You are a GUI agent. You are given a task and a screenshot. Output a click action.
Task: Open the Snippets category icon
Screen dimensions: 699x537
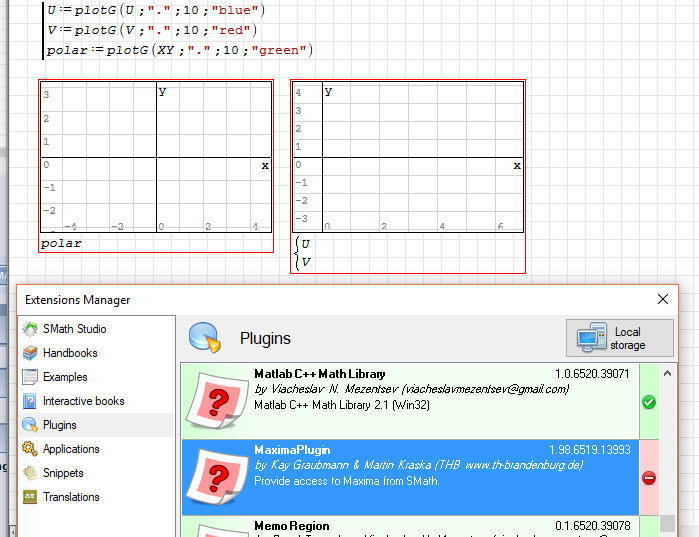[x=29, y=473]
